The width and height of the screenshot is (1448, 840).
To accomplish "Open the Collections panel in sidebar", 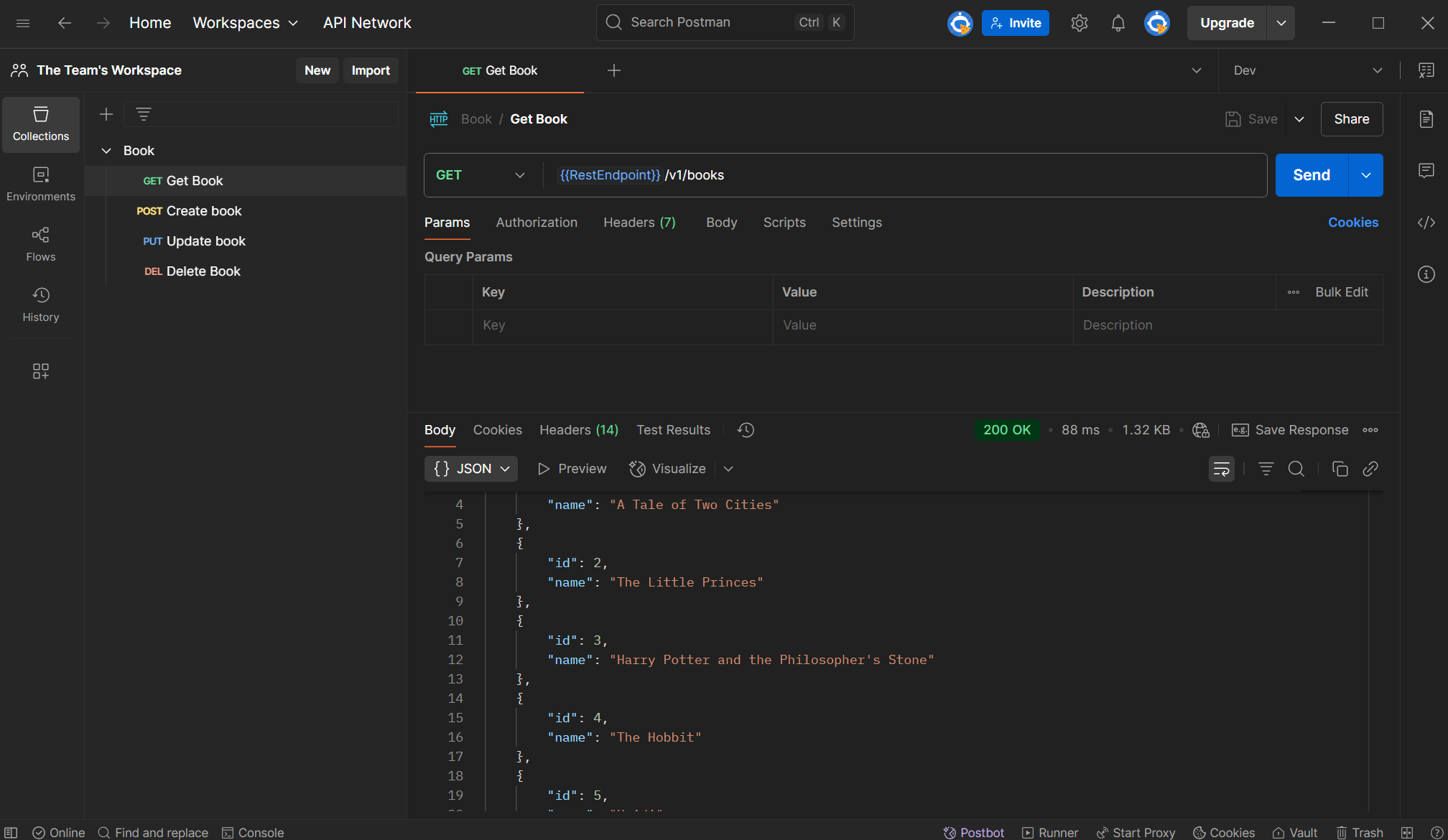I will point(40,123).
